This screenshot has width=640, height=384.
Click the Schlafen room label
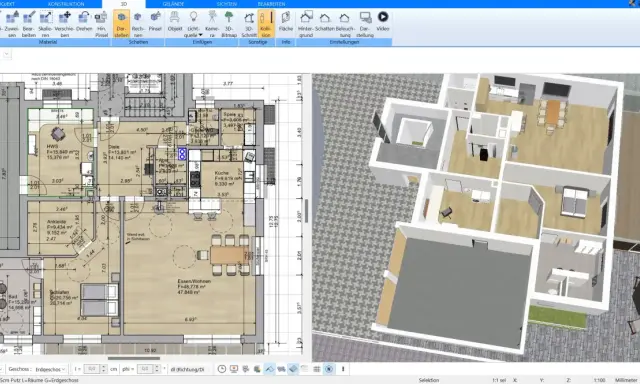tap(59, 292)
